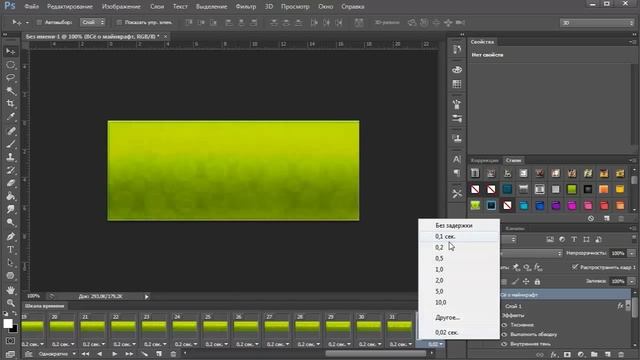Collapse Слой 1 effects list arrow
The height and width of the screenshot is (360, 640).
click(628, 306)
